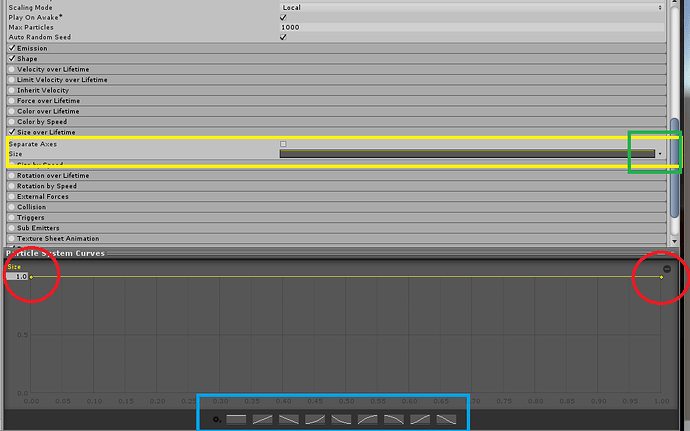
Task: Expand the Rotation over Lifetime module header
Action: pos(337,175)
